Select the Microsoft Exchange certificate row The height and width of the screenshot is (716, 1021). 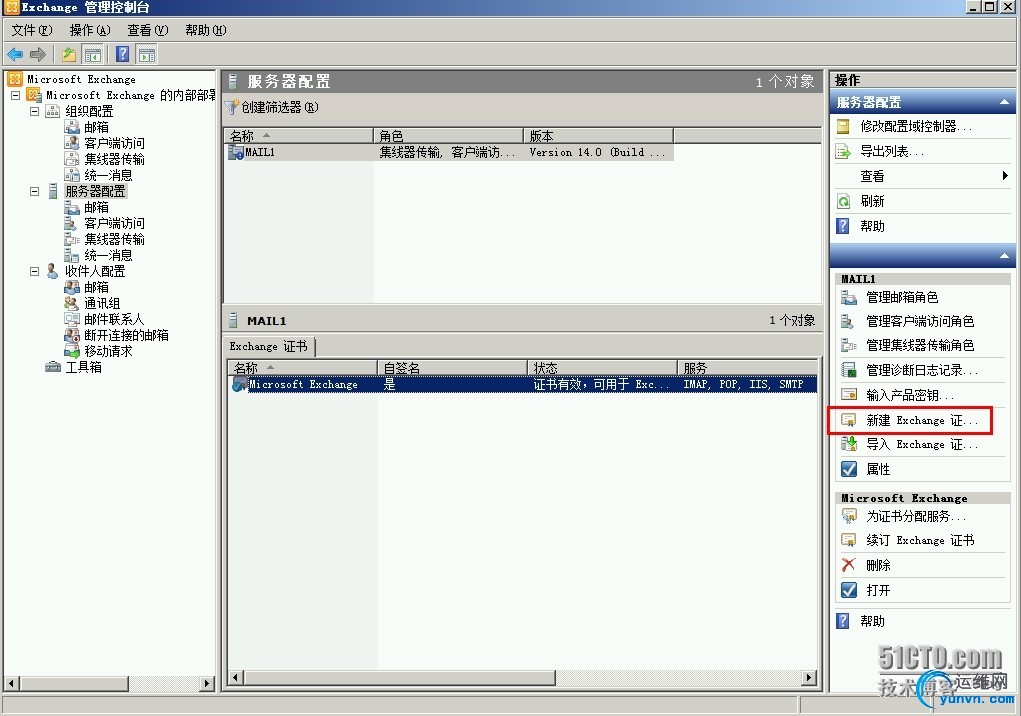coord(523,384)
